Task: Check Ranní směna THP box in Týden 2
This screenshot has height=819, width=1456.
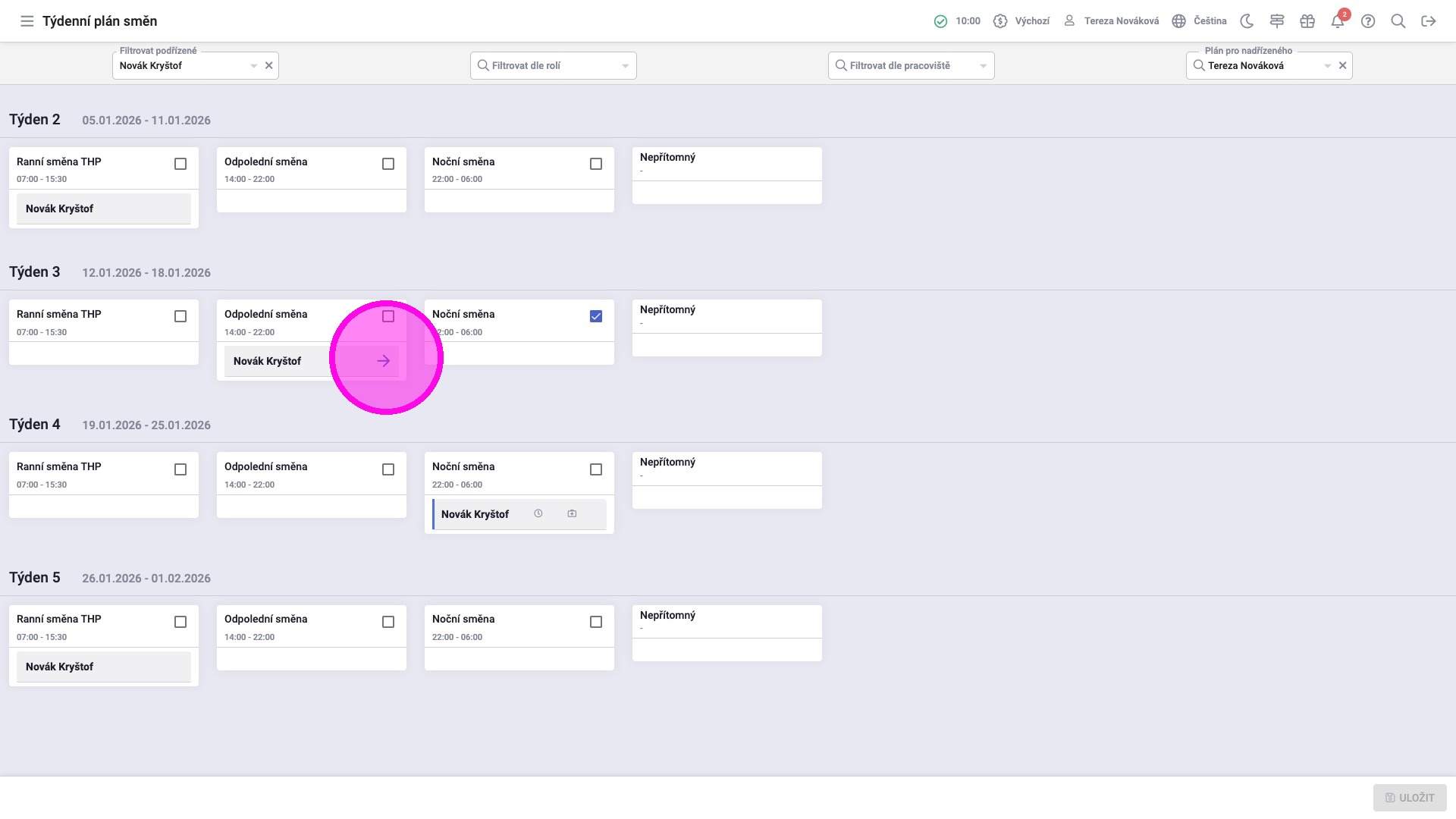Action: pyautogui.click(x=180, y=164)
